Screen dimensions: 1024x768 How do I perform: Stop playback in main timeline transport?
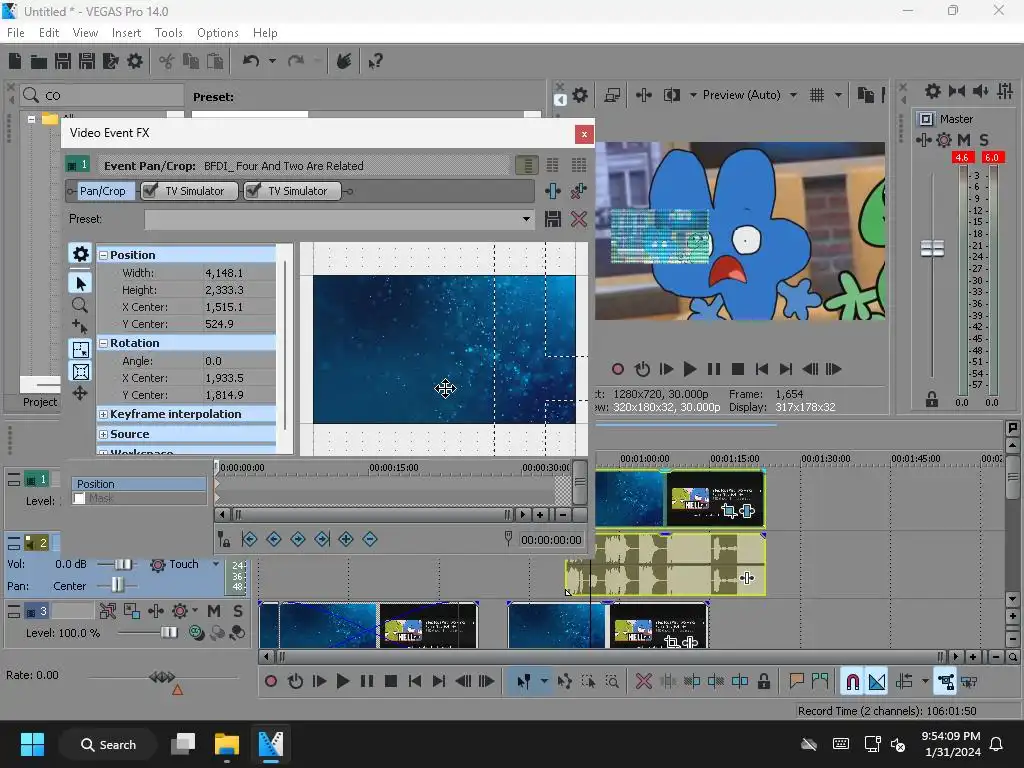point(391,682)
